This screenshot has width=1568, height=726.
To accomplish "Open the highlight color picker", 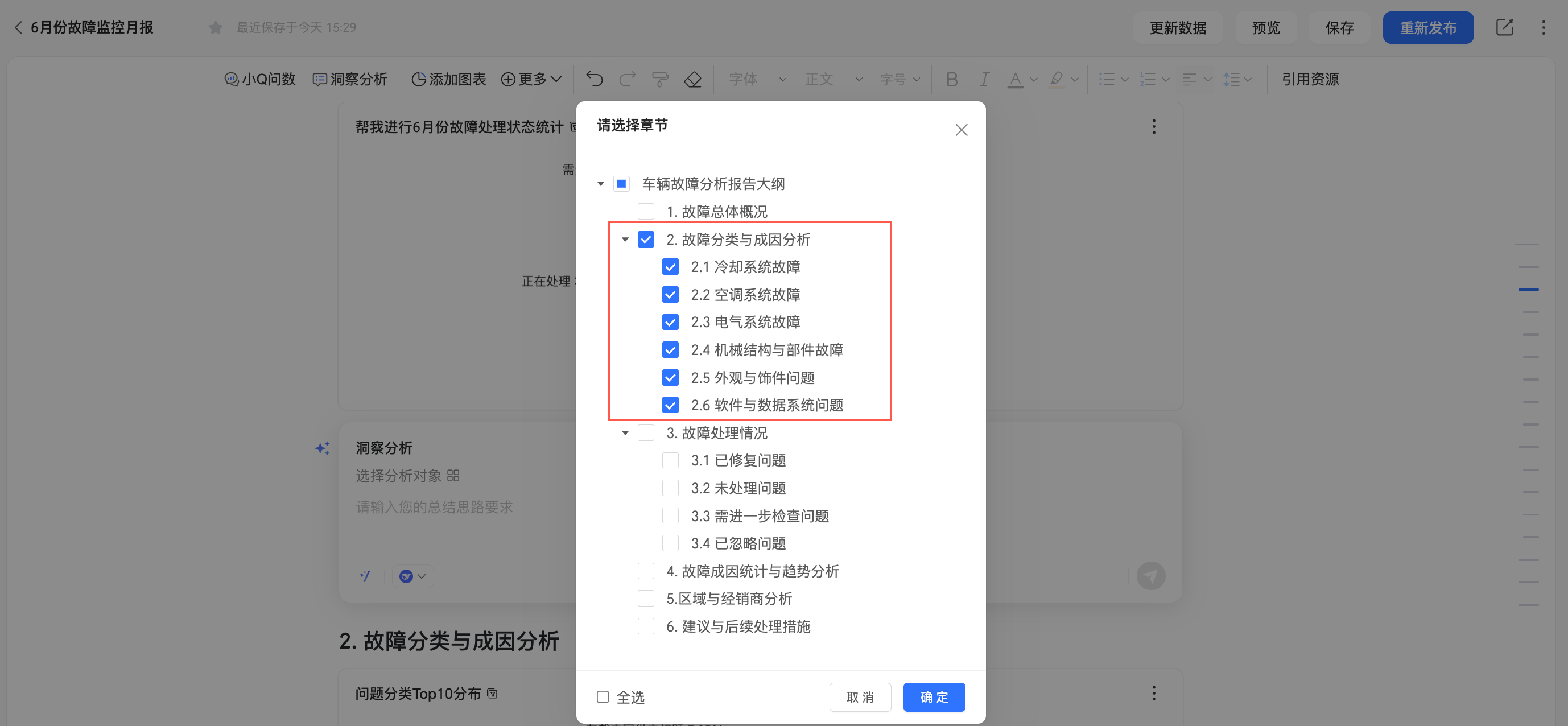I will click(x=1075, y=79).
